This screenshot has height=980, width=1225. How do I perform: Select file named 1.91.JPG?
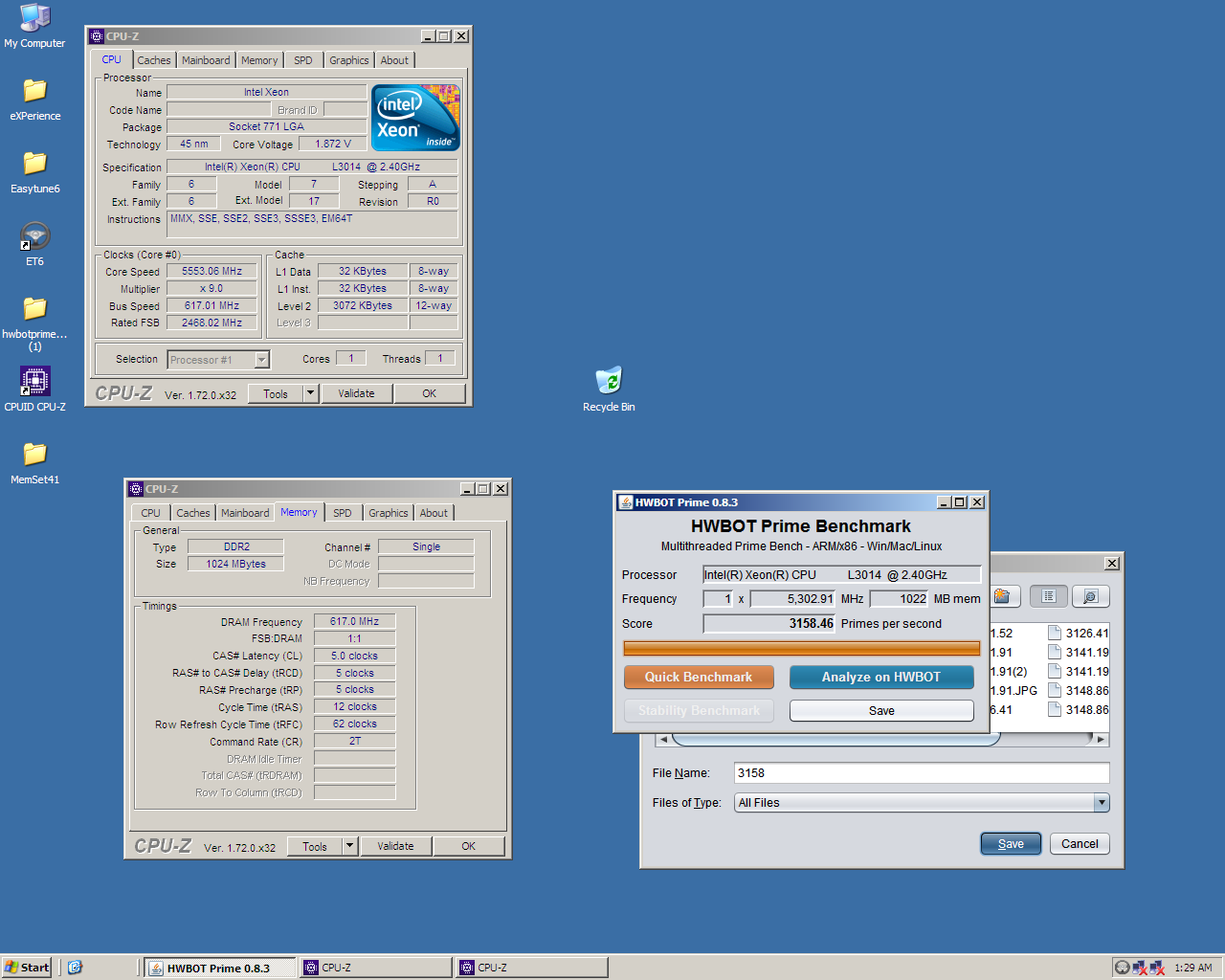tap(1013, 690)
